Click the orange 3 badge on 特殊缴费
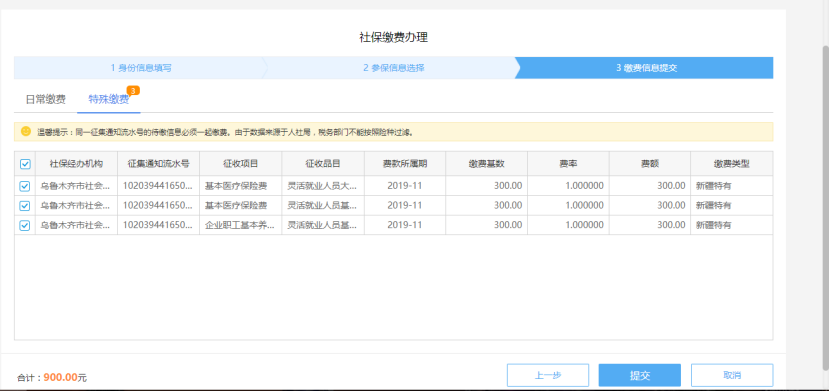The height and width of the screenshot is (391, 830). pos(133,90)
